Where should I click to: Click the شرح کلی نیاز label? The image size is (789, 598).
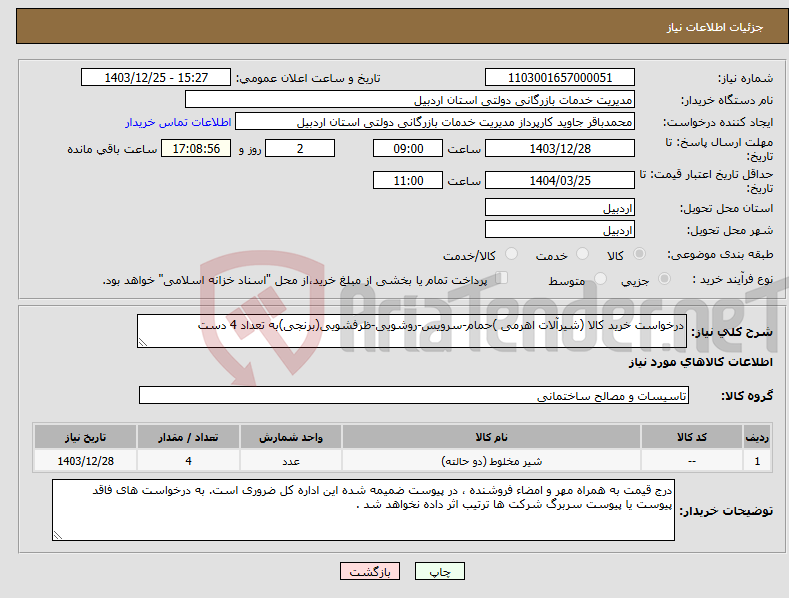[732, 332]
